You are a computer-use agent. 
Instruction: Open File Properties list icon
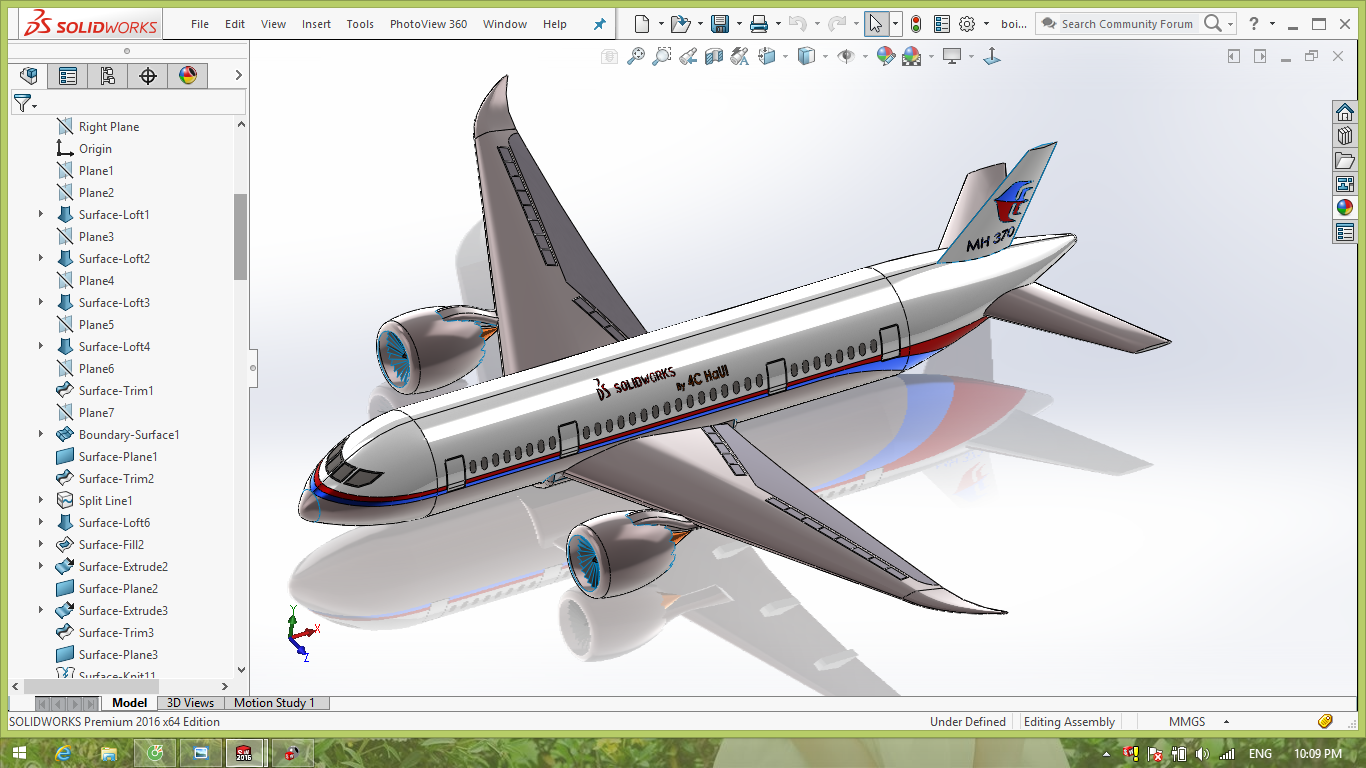(942, 24)
